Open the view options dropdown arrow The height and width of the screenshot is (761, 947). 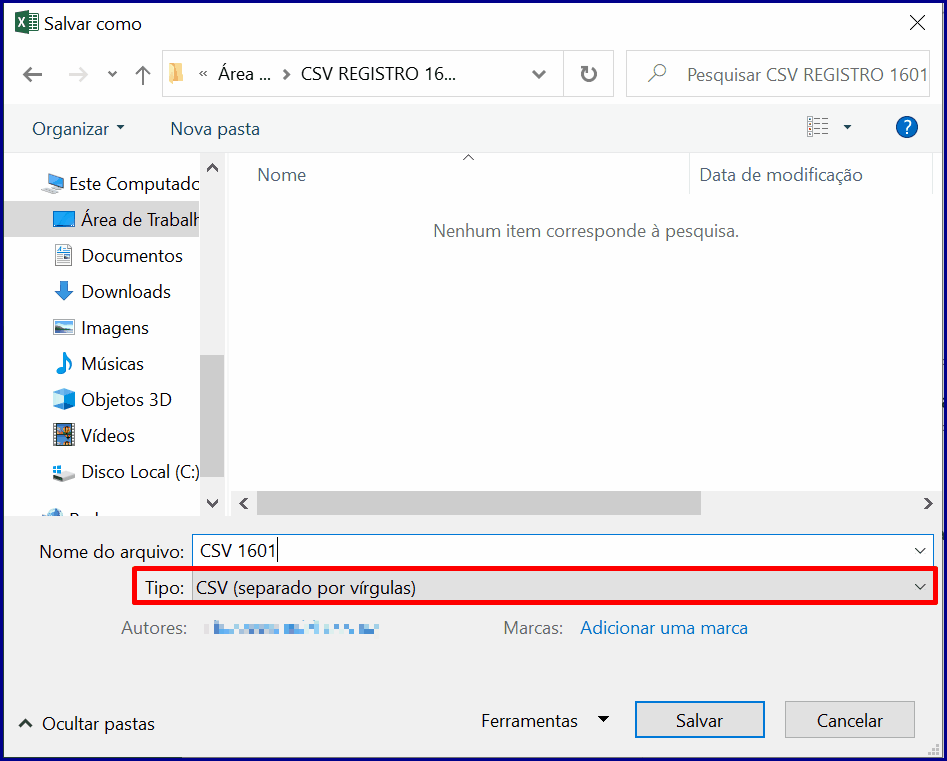pos(847,127)
